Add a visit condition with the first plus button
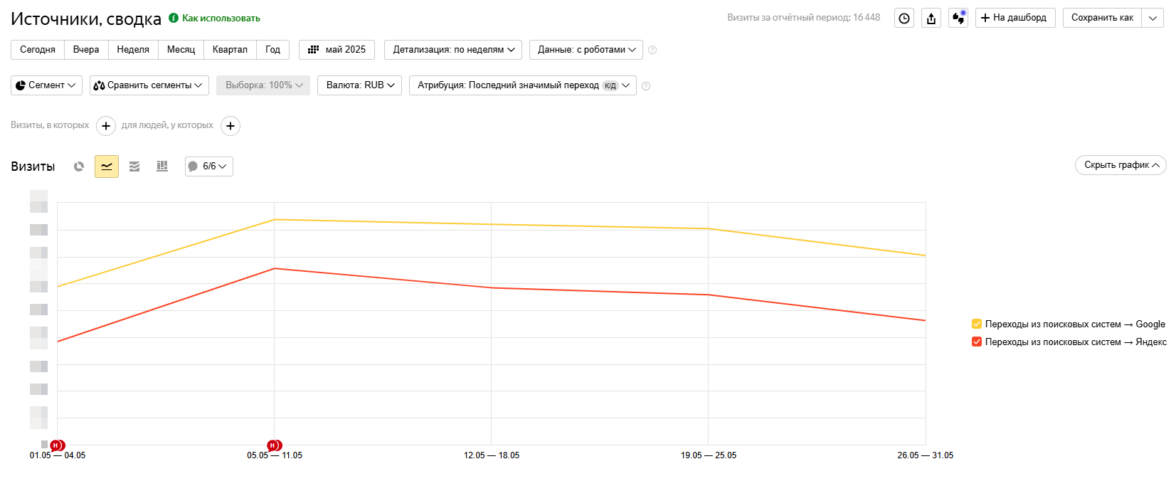 click(106, 126)
